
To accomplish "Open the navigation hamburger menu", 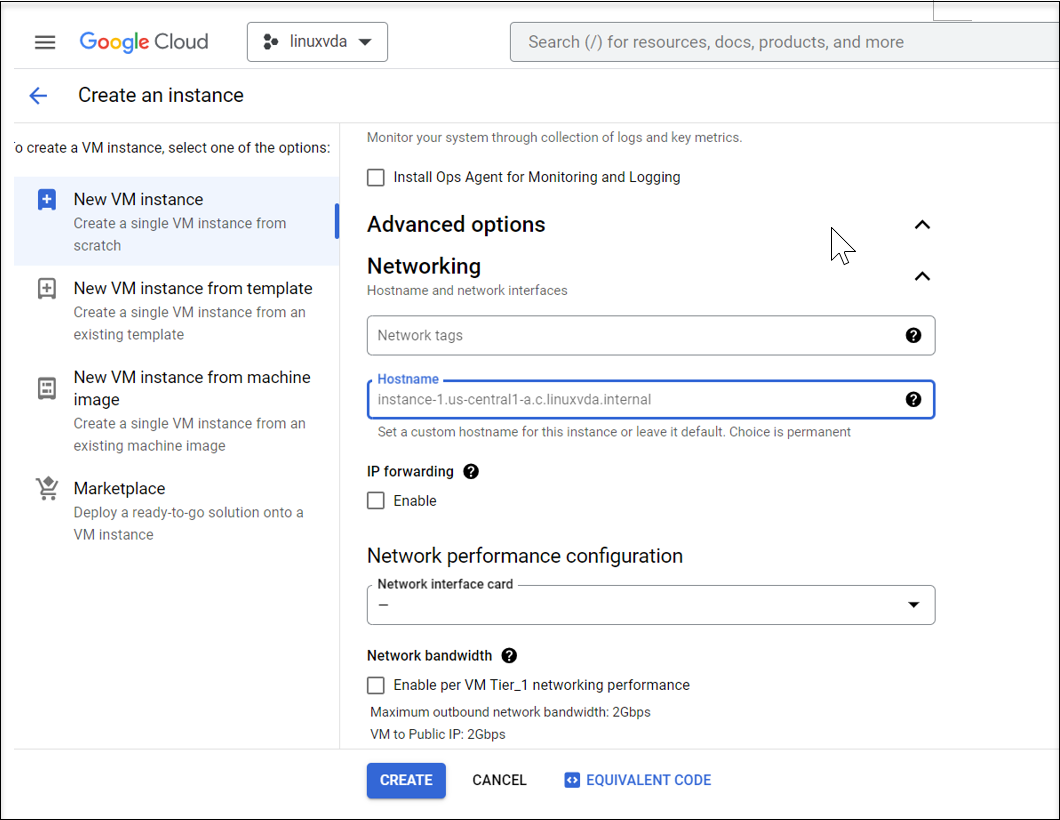I will click(x=44, y=41).
